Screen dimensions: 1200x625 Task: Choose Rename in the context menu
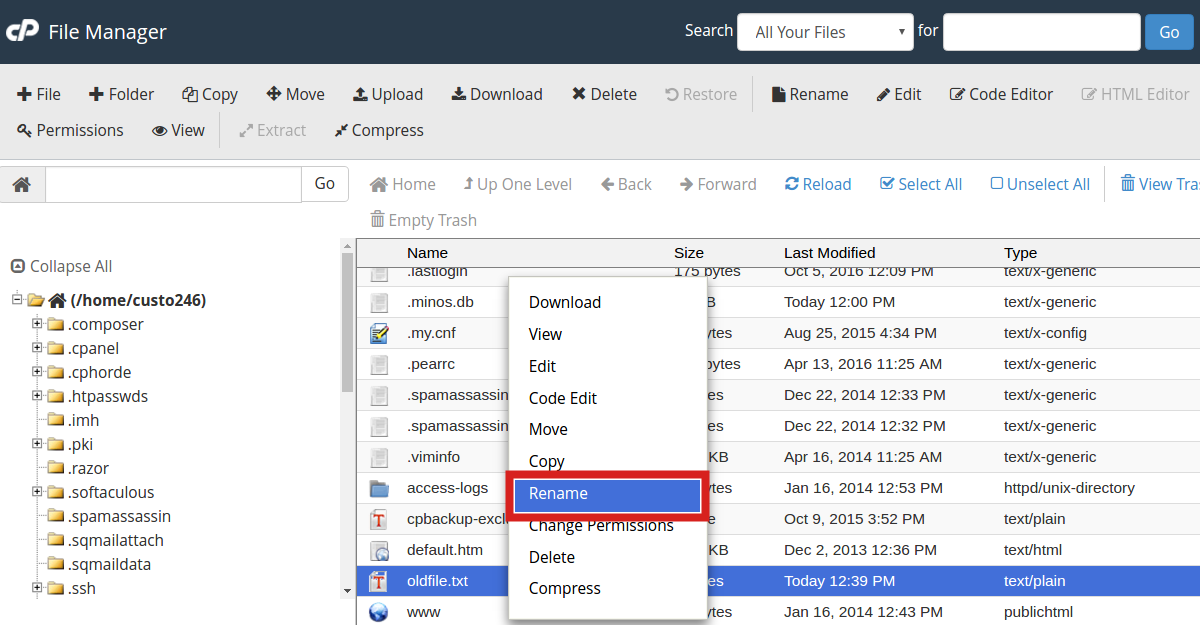(x=606, y=494)
